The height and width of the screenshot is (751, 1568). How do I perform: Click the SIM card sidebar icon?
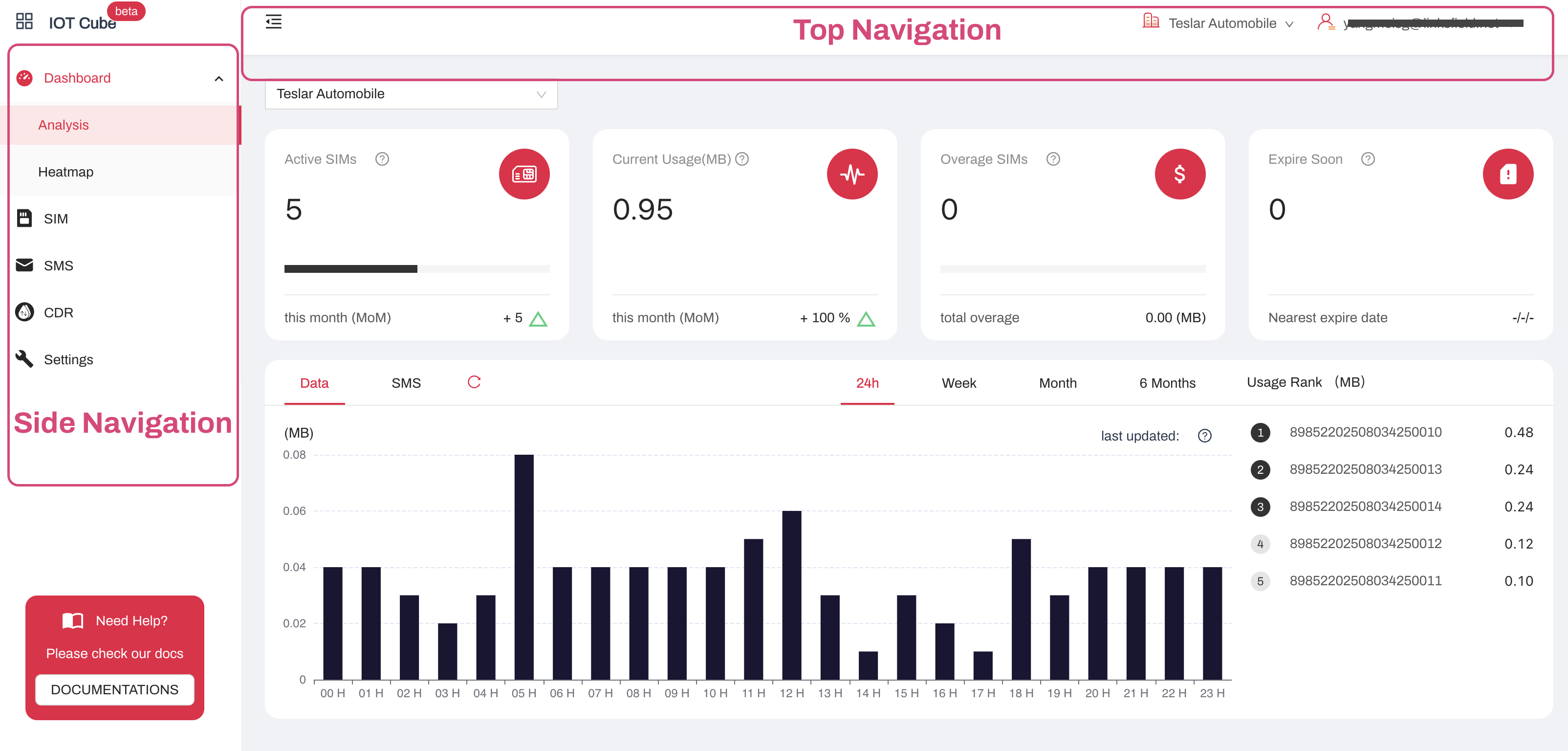(24, 218)
